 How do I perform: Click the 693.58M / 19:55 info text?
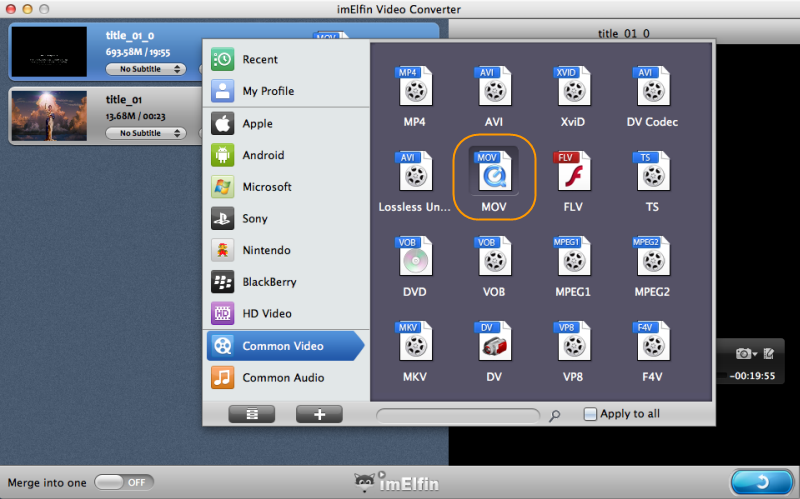coord(138,52)
